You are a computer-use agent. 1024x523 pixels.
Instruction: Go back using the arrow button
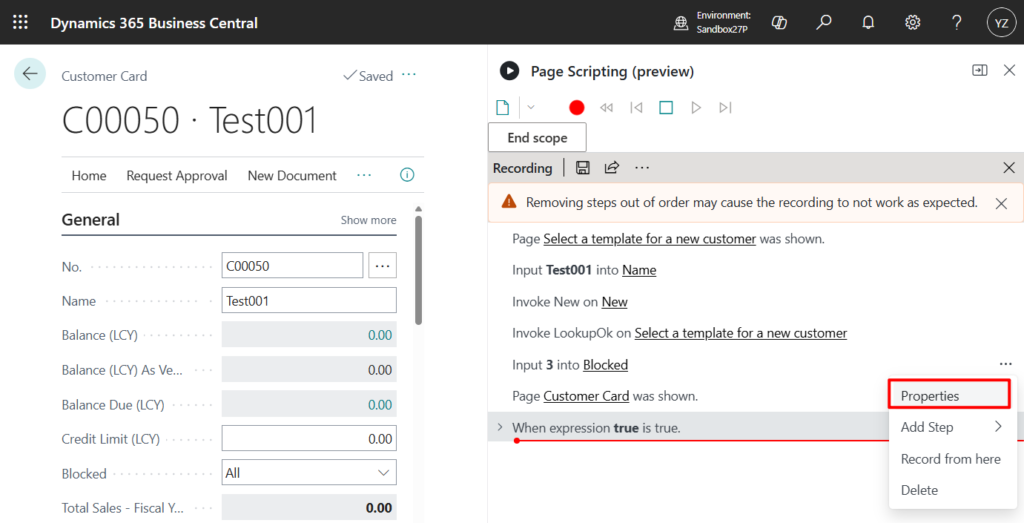[30, 74]
